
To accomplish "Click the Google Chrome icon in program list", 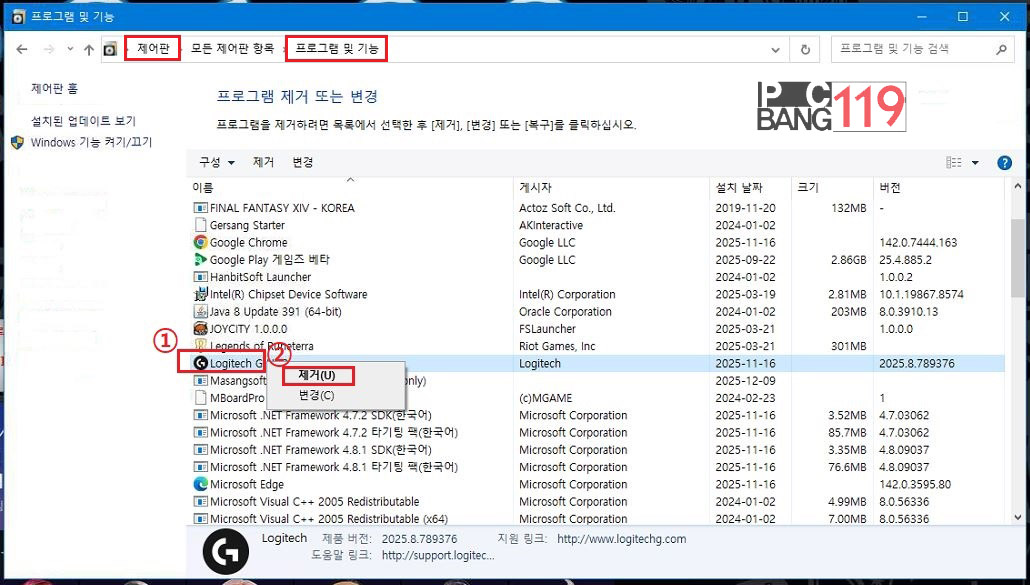I will pos(200,242).
